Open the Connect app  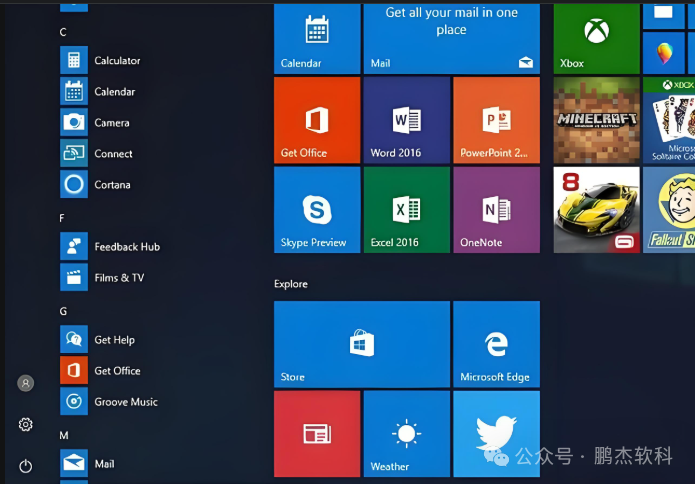[x=96, y=153]
